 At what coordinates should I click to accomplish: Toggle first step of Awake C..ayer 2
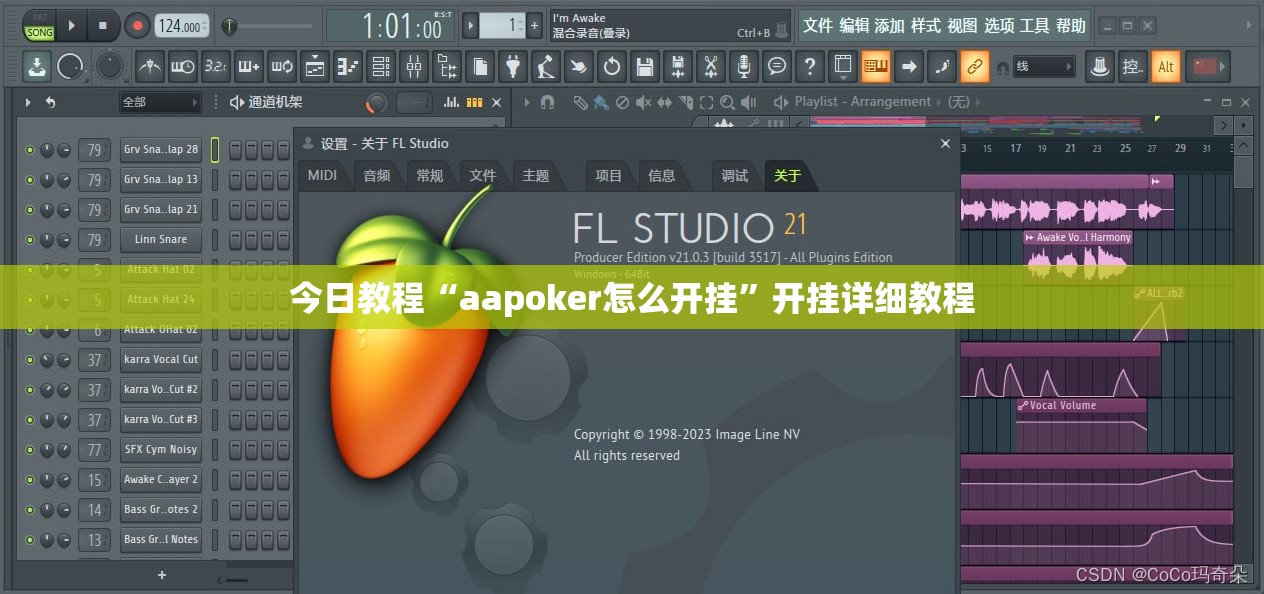(x=236, y=480)
